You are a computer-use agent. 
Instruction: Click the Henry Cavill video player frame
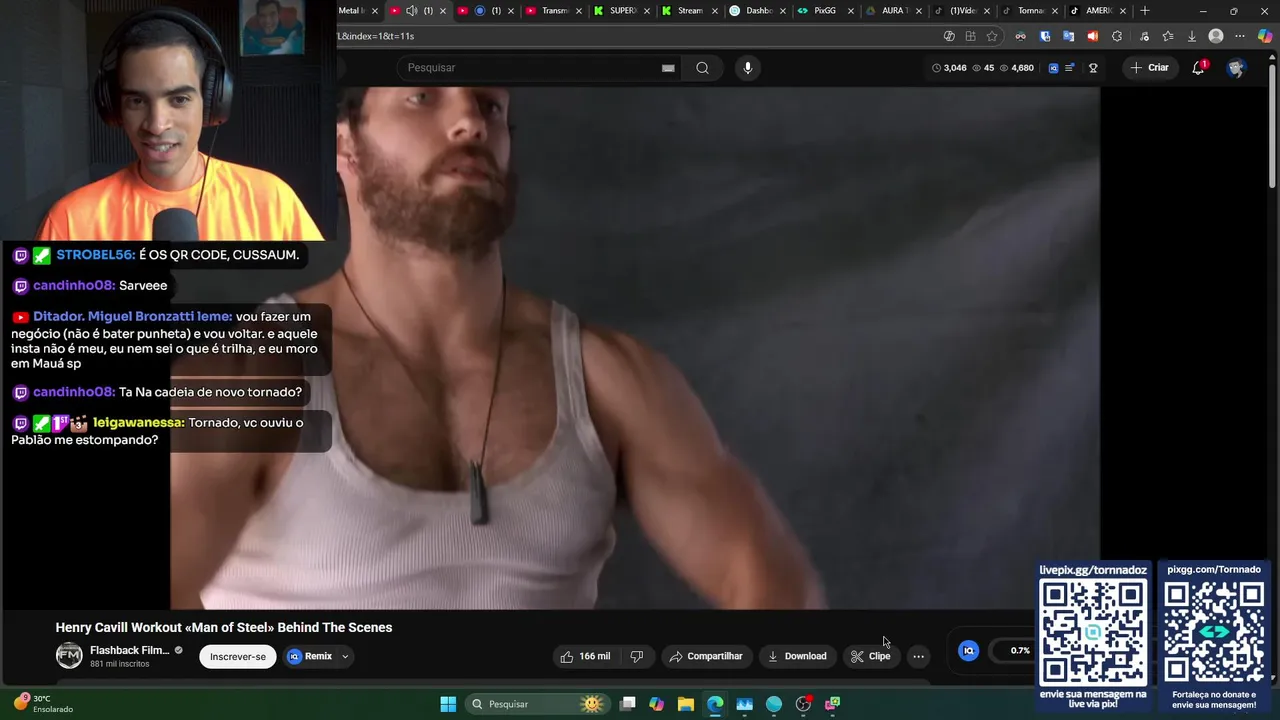tap(635, 348)
